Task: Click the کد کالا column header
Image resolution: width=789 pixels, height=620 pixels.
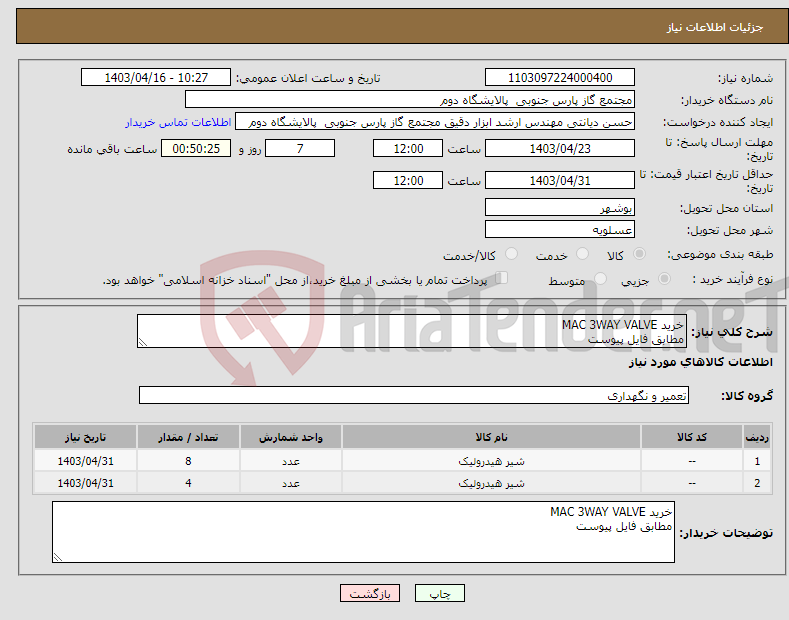Action: [692, 437]
